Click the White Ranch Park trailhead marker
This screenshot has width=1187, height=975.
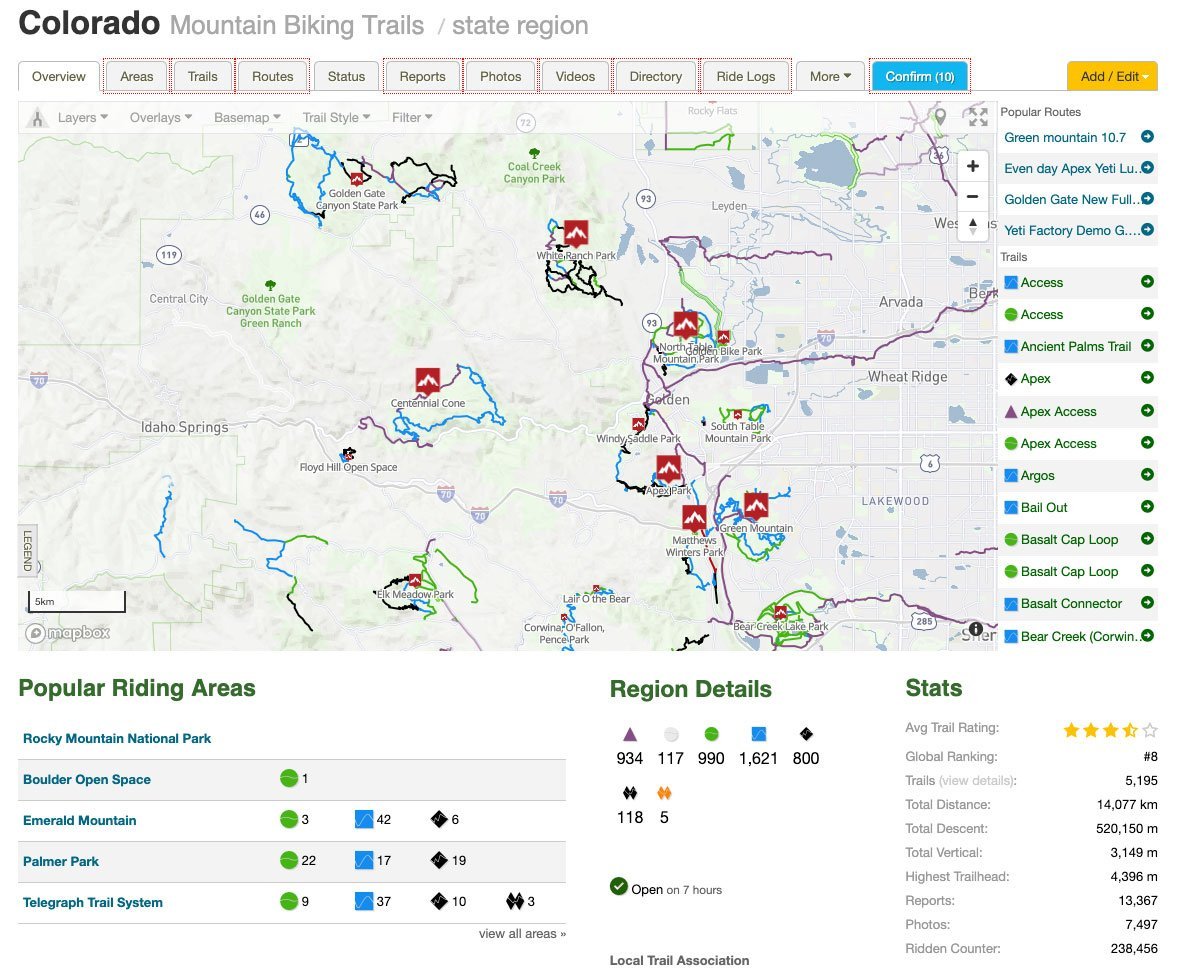pos(576,233)
